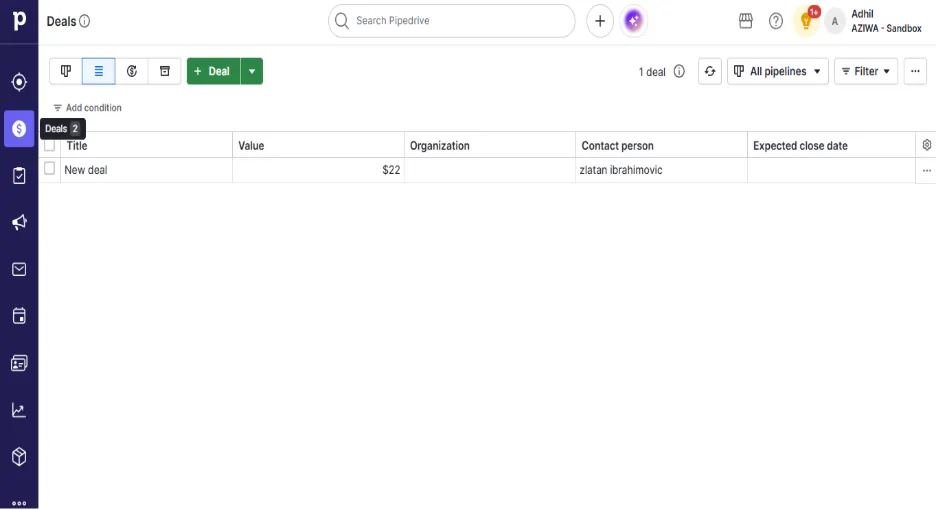Focus the Search Pipedrive field
The width and height of the screenshot is (936, 510).
(451, 21)
